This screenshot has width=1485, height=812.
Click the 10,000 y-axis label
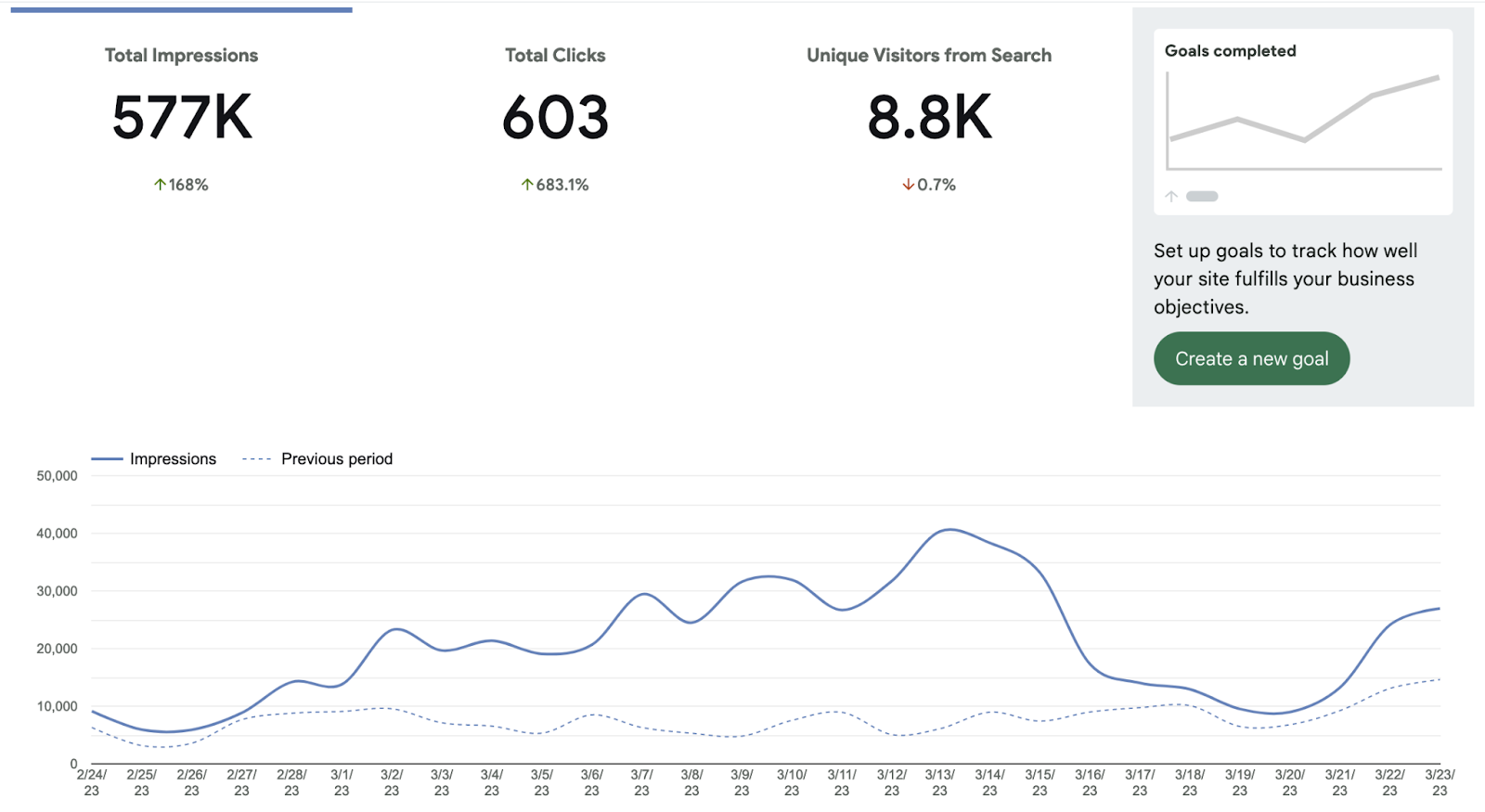tap(57, 706)
